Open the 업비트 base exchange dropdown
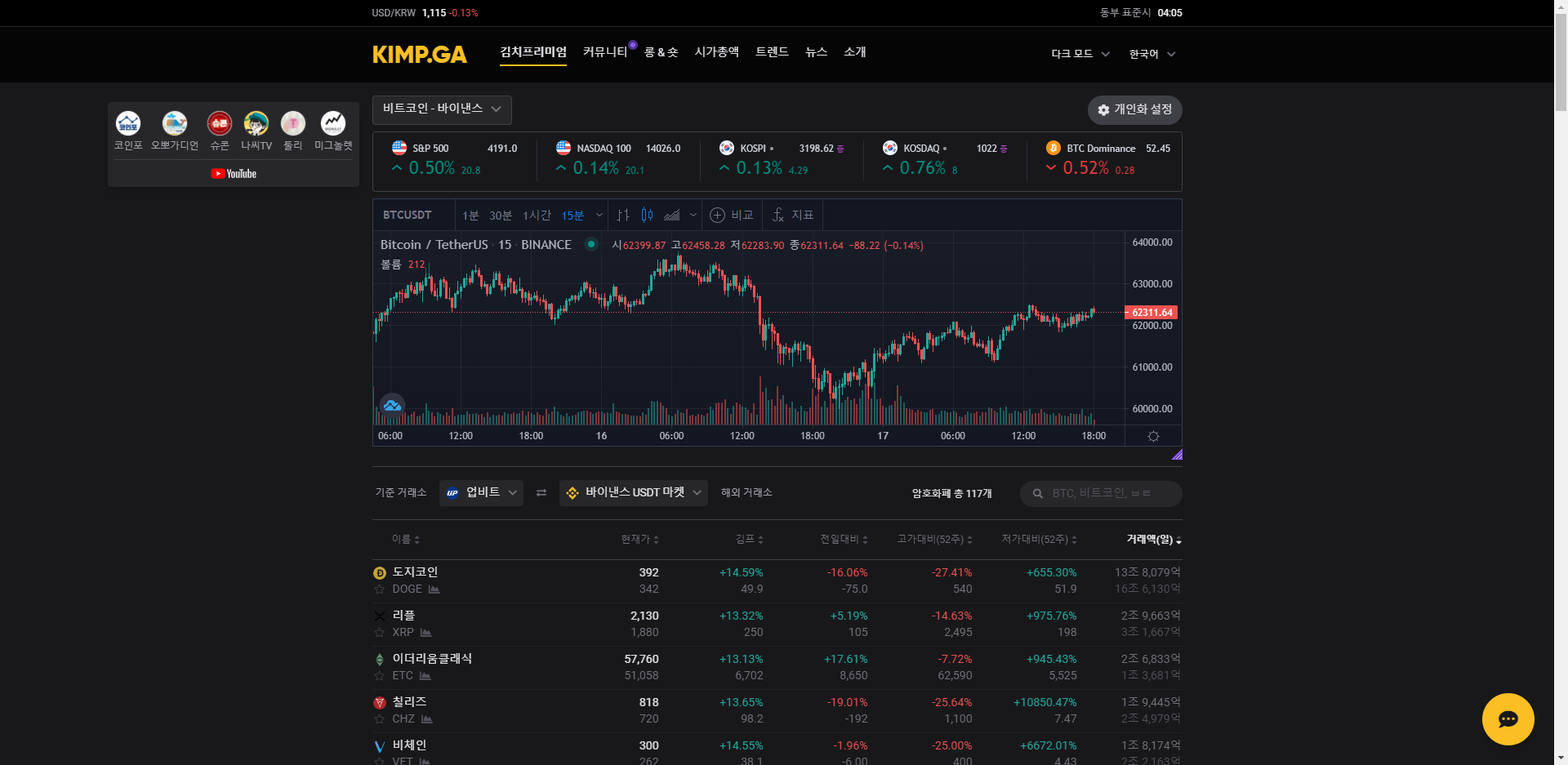This screenshot has width=1568, height=765. [481, 492]
